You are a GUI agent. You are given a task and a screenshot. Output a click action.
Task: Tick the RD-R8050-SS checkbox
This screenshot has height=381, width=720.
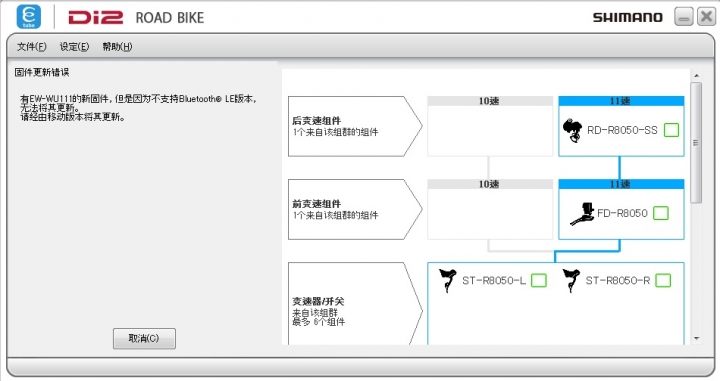671,130
